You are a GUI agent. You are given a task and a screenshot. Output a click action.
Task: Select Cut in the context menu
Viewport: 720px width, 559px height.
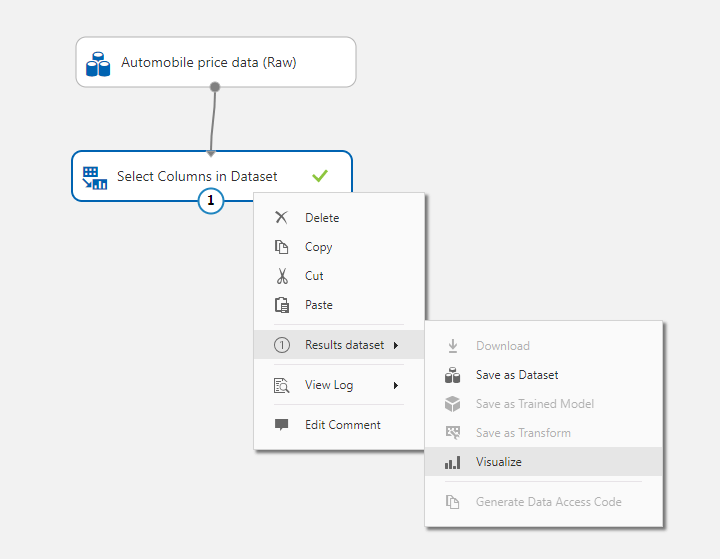coord(339,276)
